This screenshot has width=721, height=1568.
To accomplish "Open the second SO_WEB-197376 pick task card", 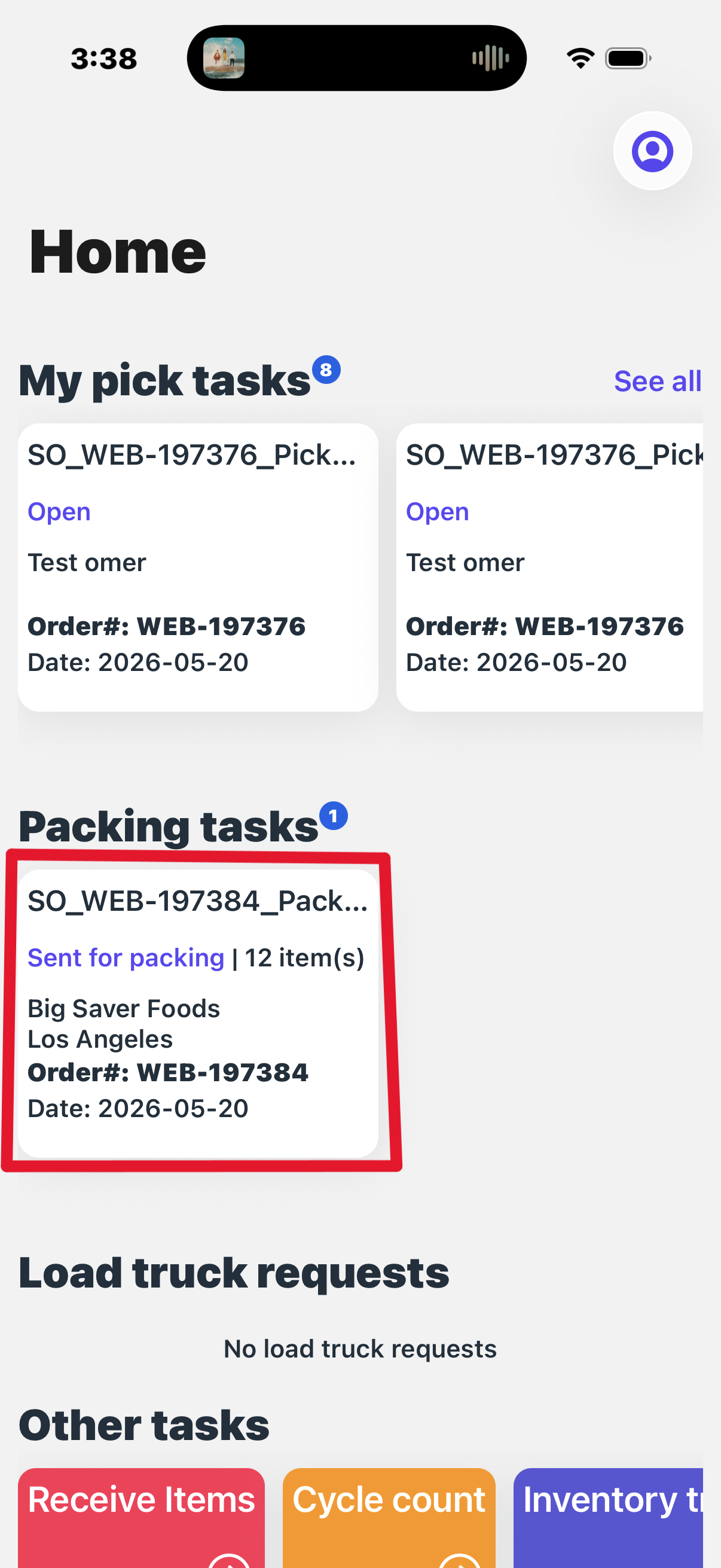I will pos(549,568).
